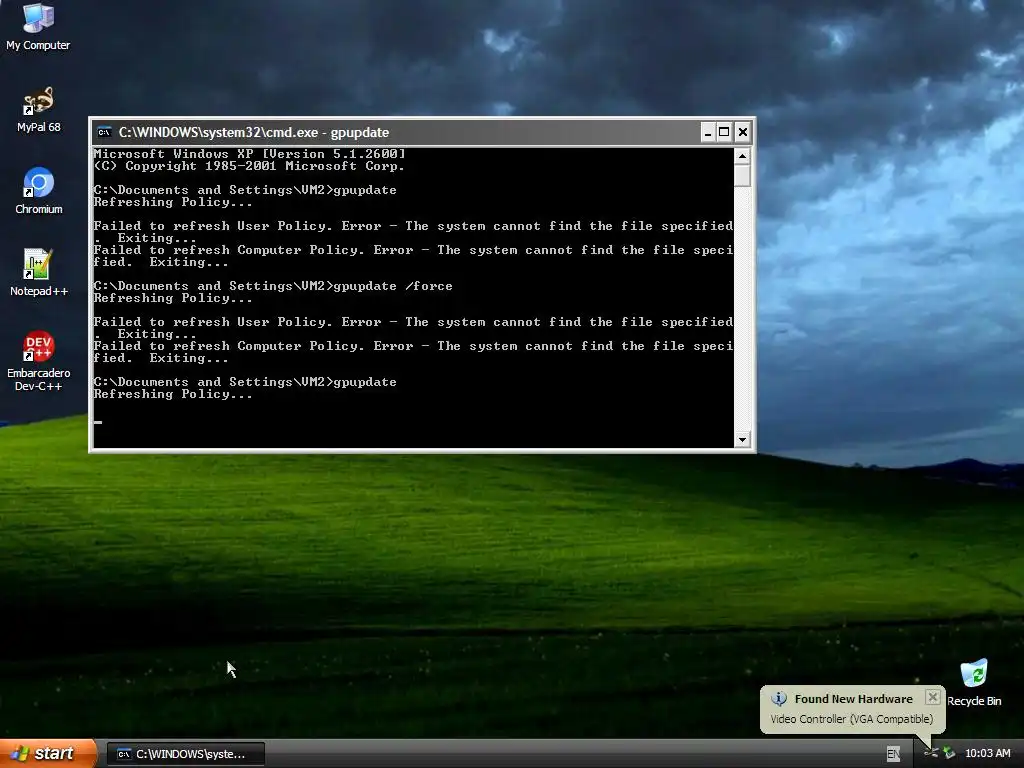Select the MyPal 68 browser icon
1024x768 pixels.
click(38, 109)
